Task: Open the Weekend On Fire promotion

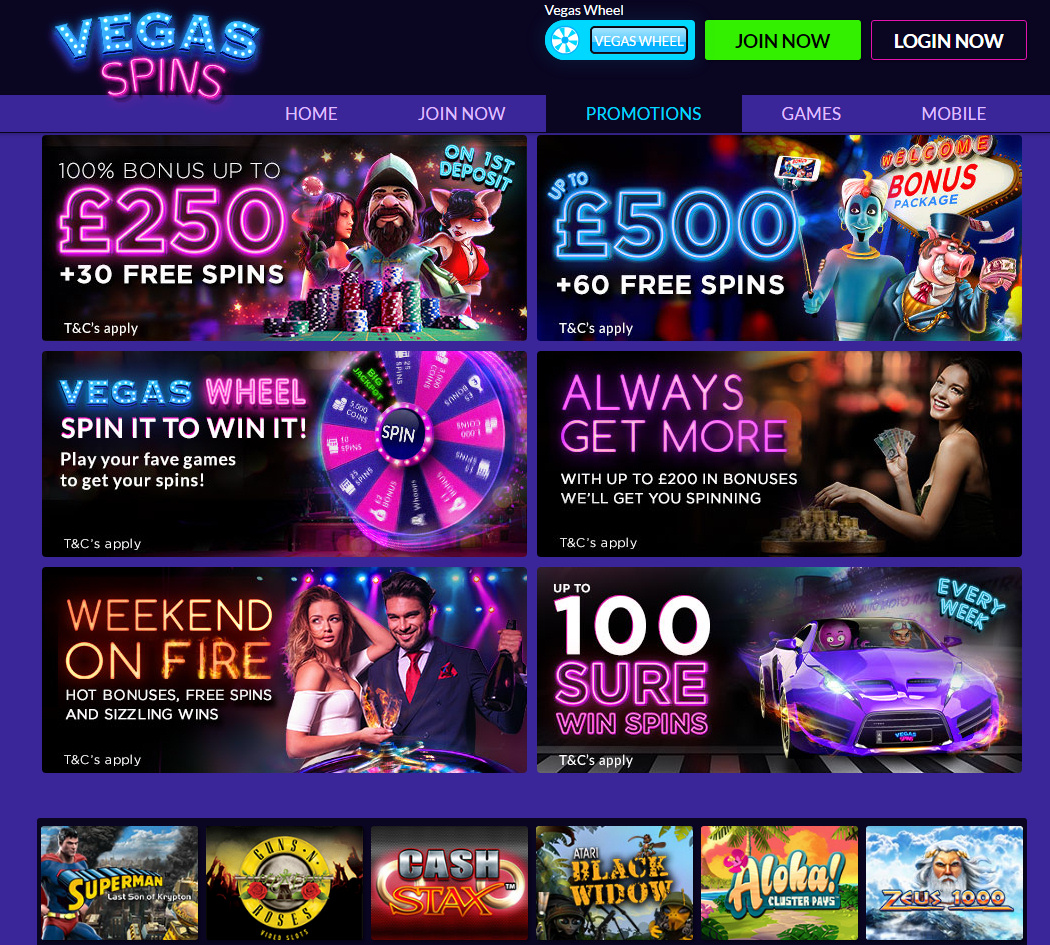Action: click(x=285, y=670)
